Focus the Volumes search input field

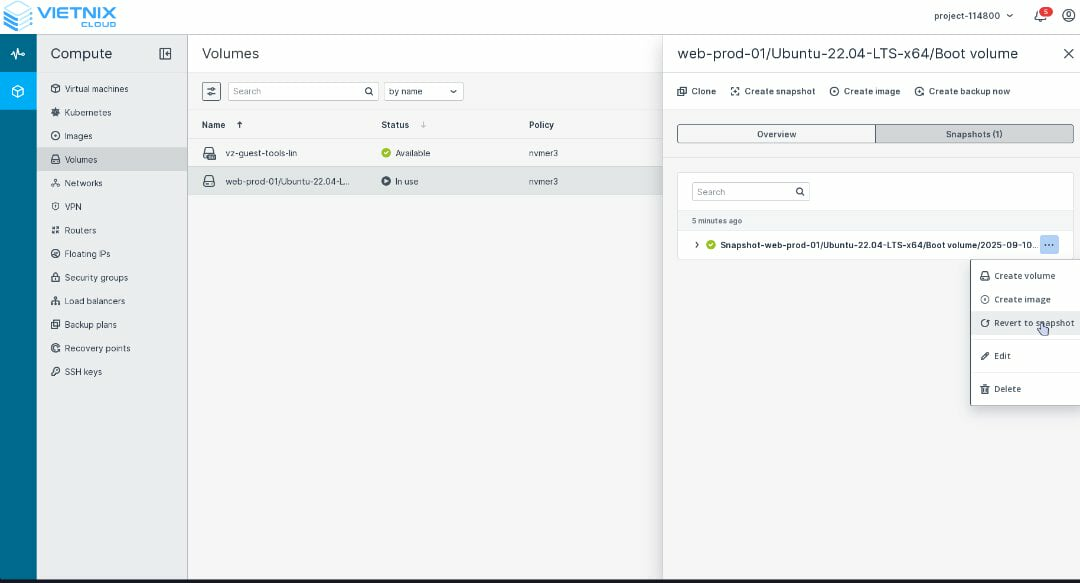pyautogui.click(x=296, y=91)
